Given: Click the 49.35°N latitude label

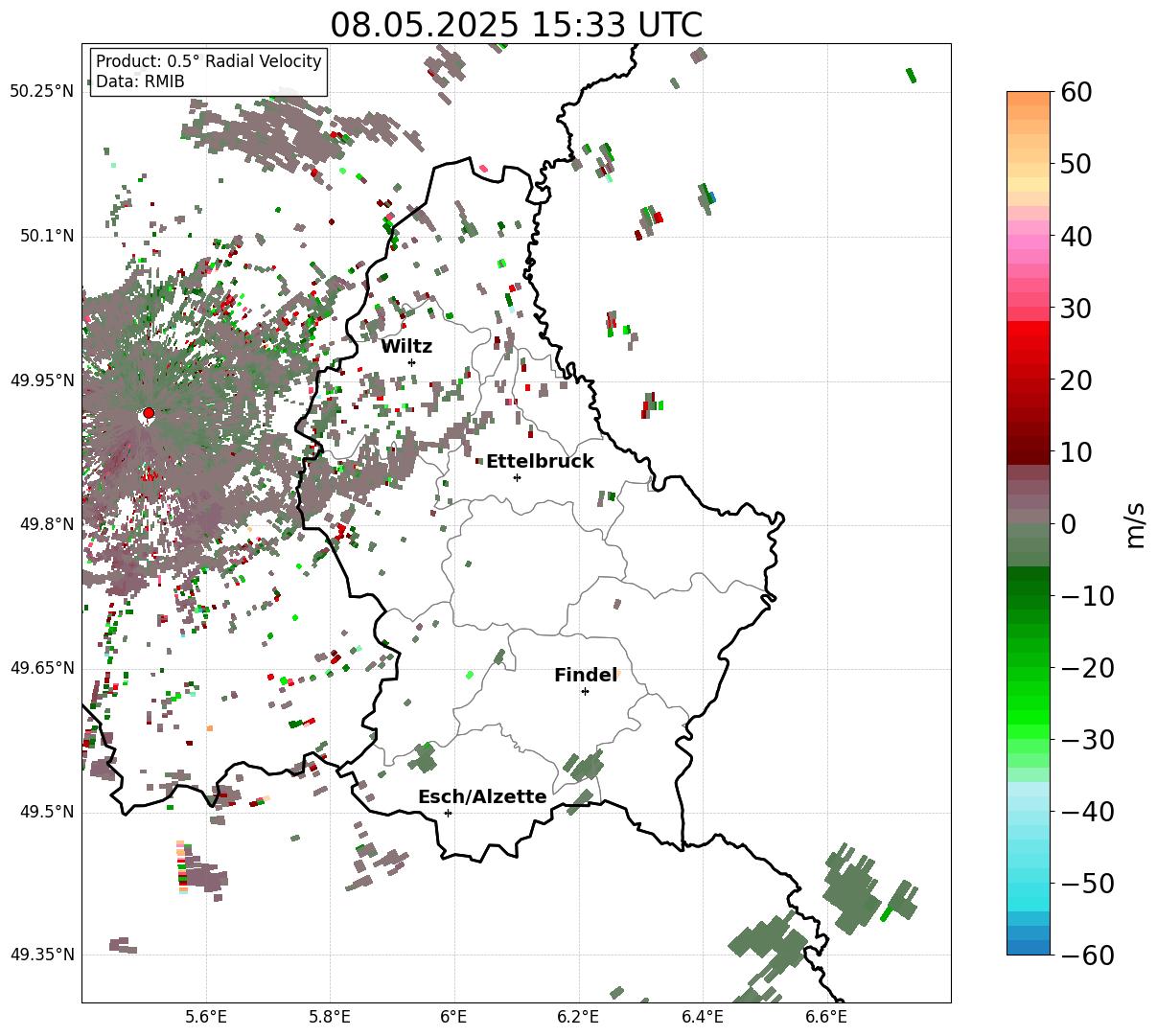Looking at the screenshot, I should click(x=42, y=955).
